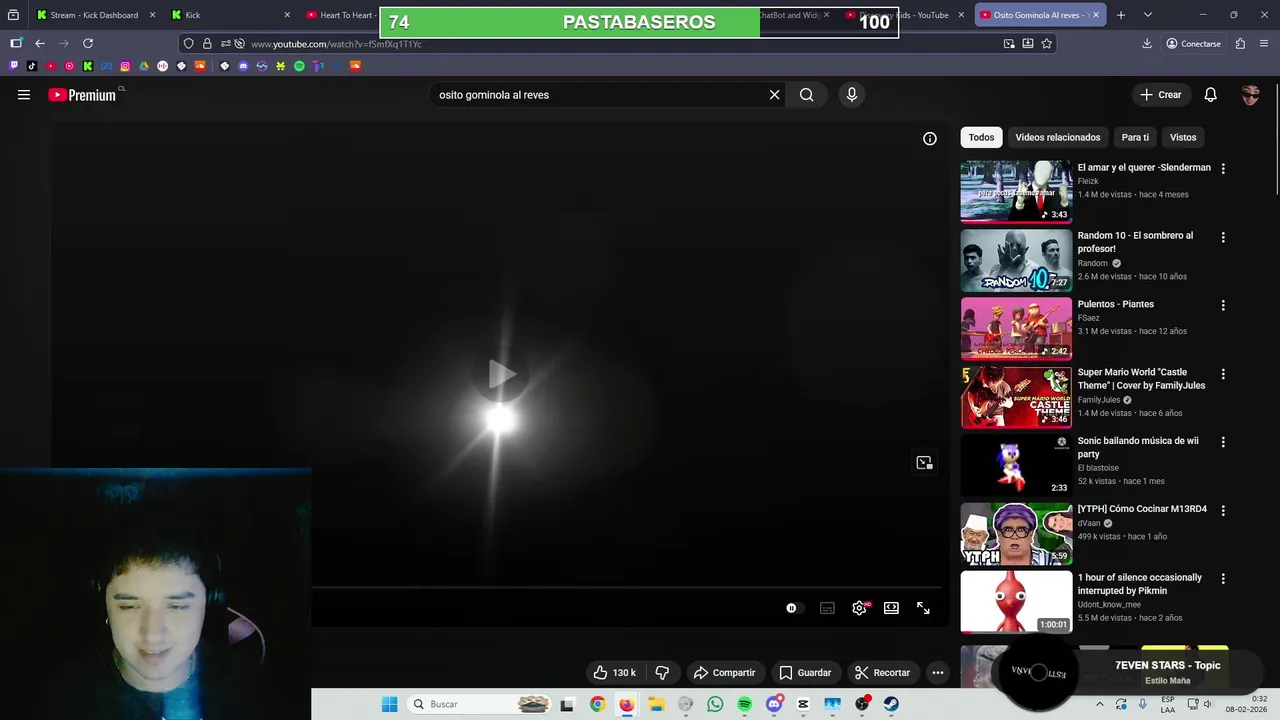
Task: Click the taskbar Buscar search box
Action: [x=480, y=704]
